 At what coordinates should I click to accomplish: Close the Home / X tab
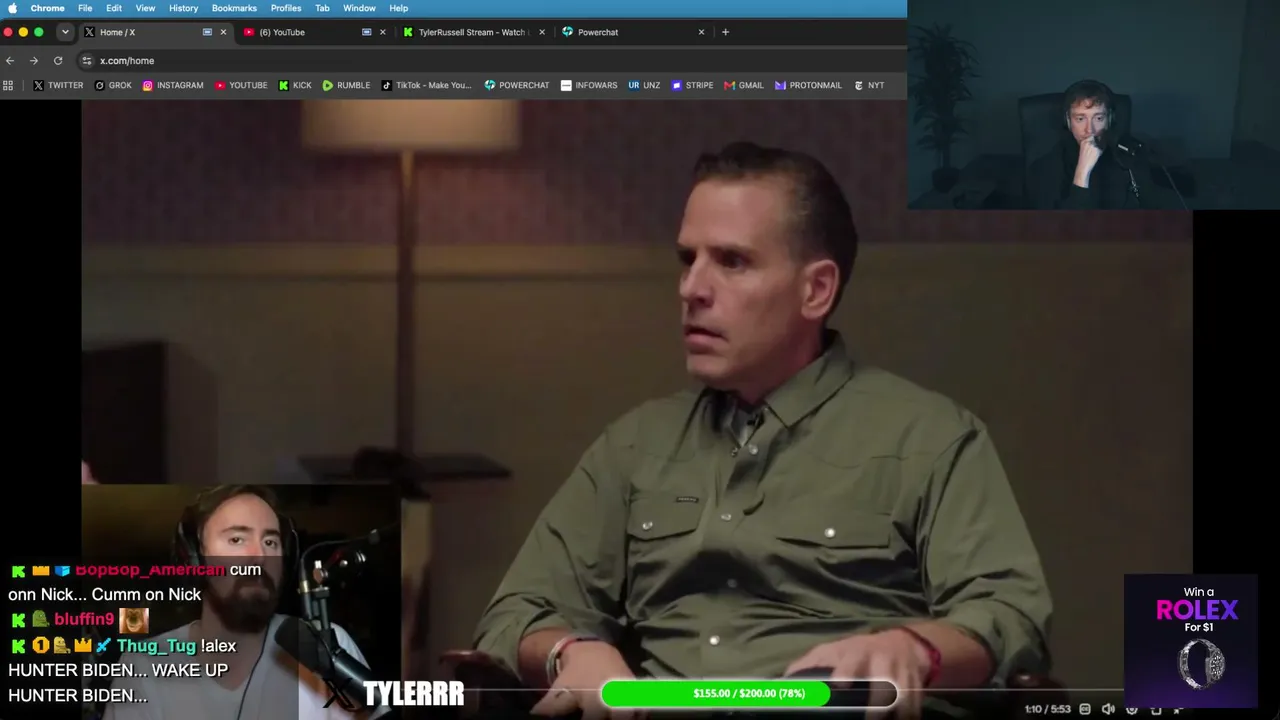pos(223,32)
